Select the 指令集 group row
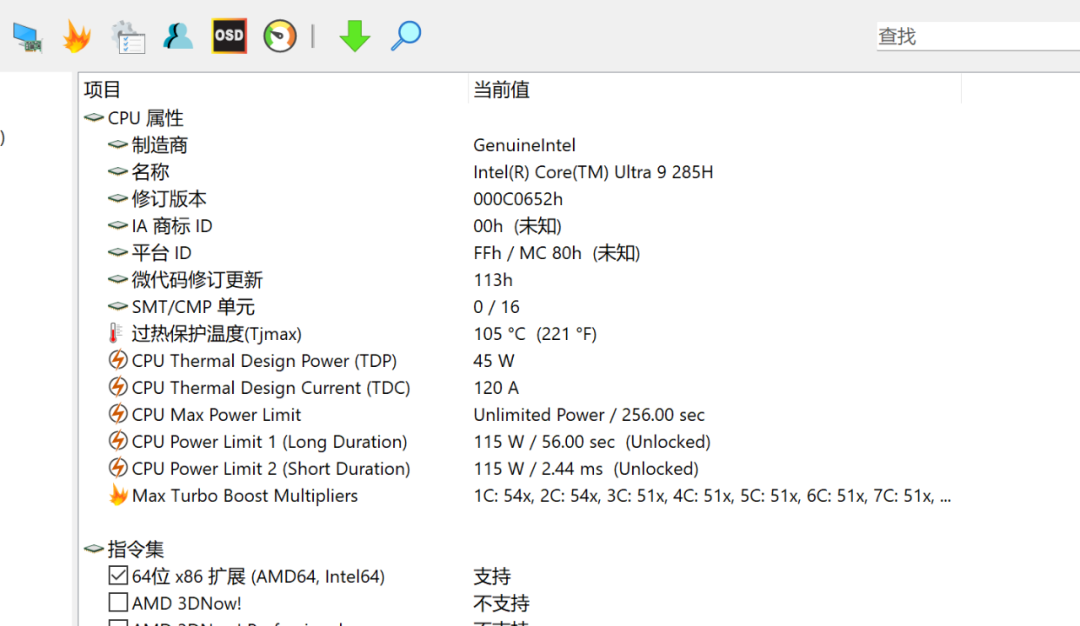The height and width of the screenshot is (626, 1080). (x=124, y=549)
